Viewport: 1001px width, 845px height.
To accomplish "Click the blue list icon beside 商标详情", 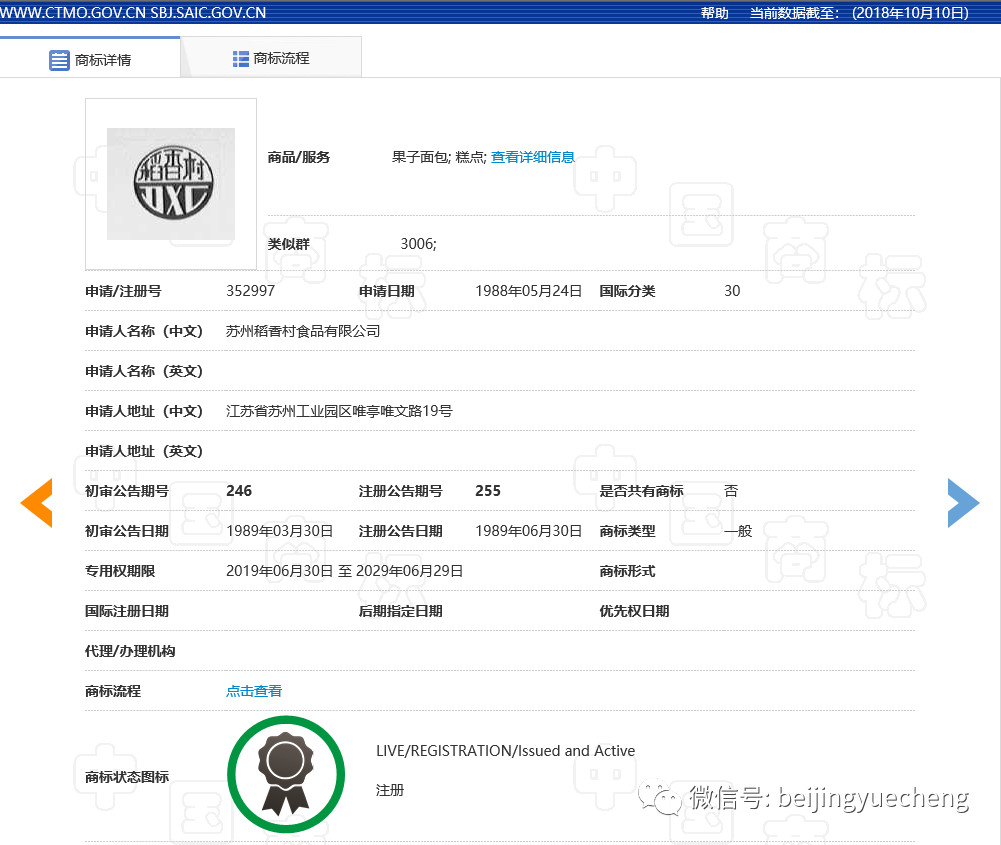I will coord(59,60).
